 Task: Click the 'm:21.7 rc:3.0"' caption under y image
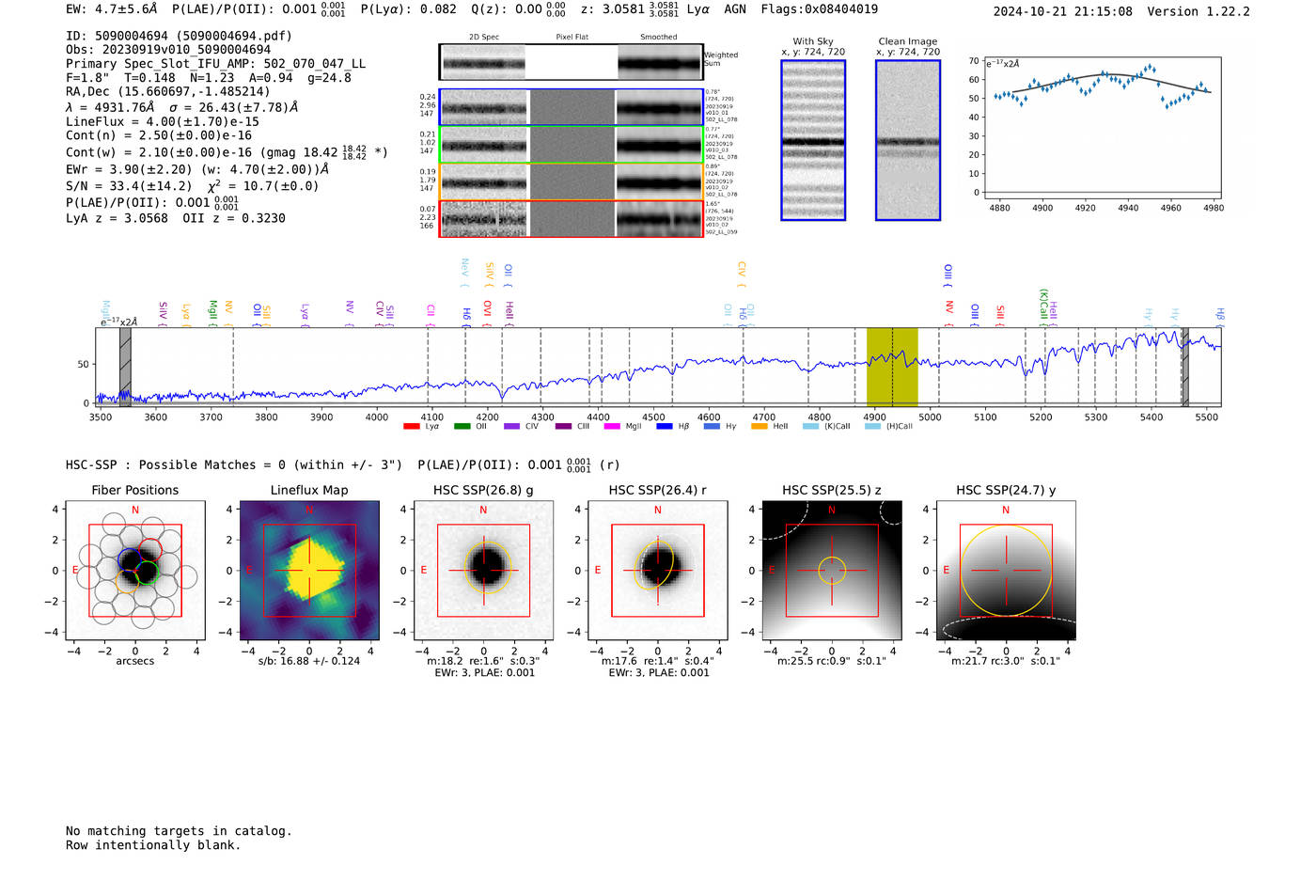coord(1006,661)
